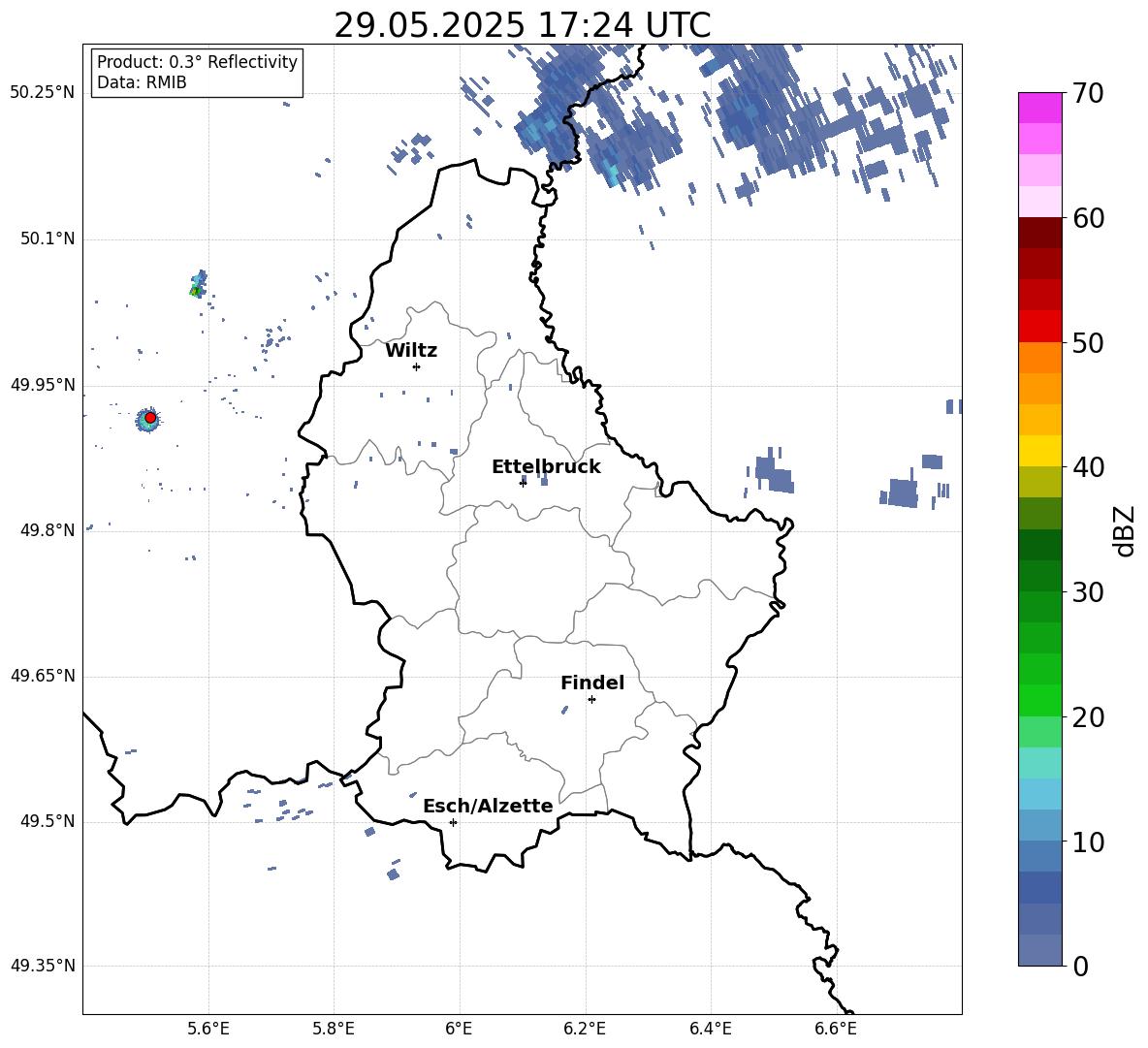1148x1048 pixels.
Task: Click the cross marker at Findel
Action: 591,700
